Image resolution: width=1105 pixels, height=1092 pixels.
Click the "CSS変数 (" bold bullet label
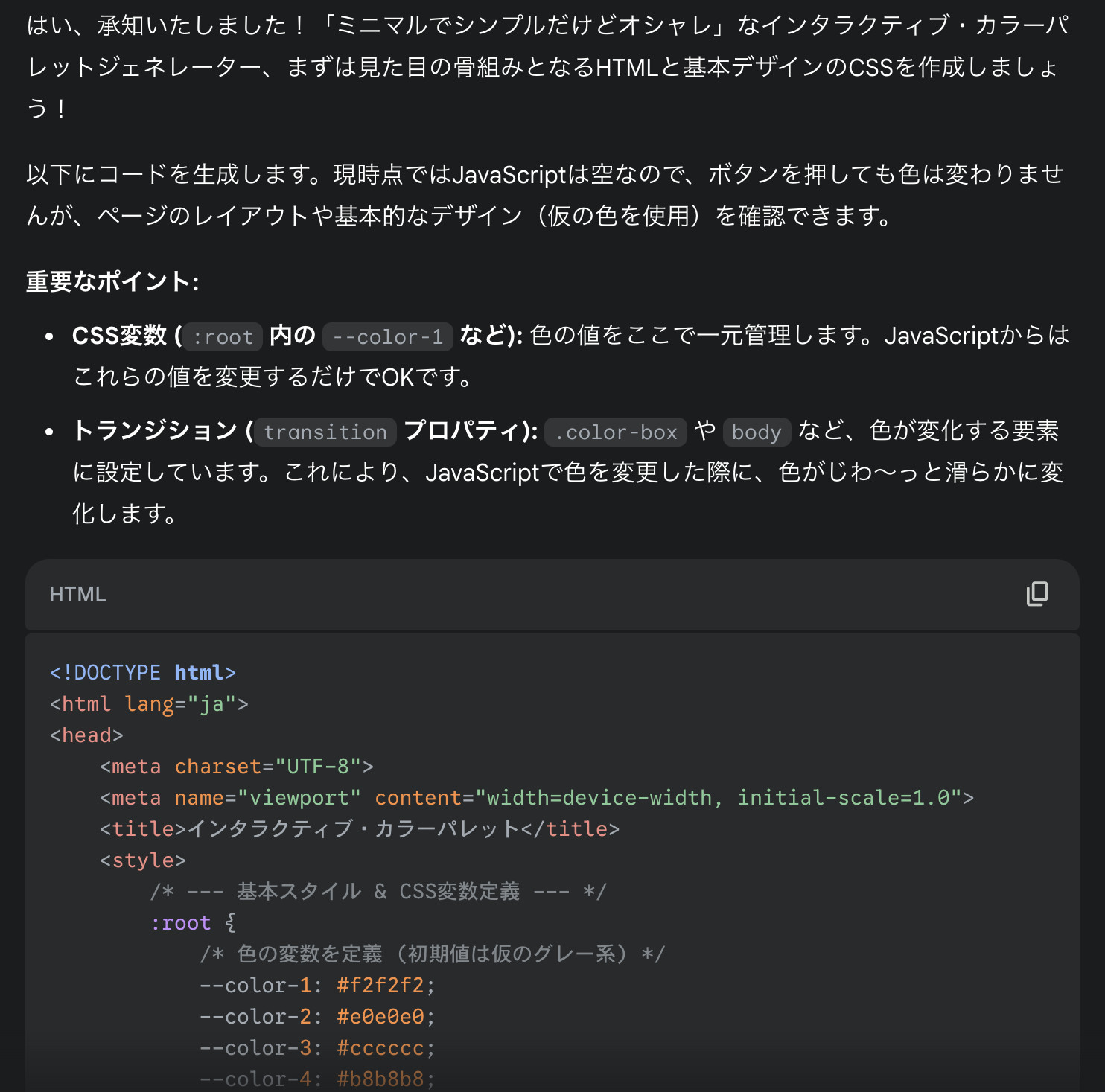pyautogui.click(x=127, y=336)
